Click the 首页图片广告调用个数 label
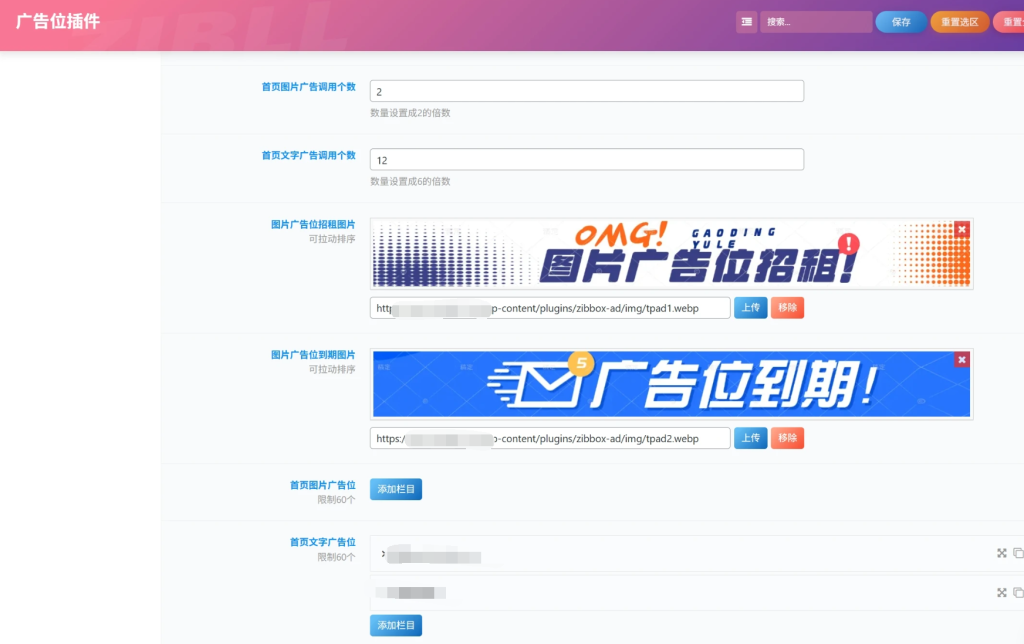This screenshot has width=1024, height=644. pyautogui.click(x=308, y=87)
